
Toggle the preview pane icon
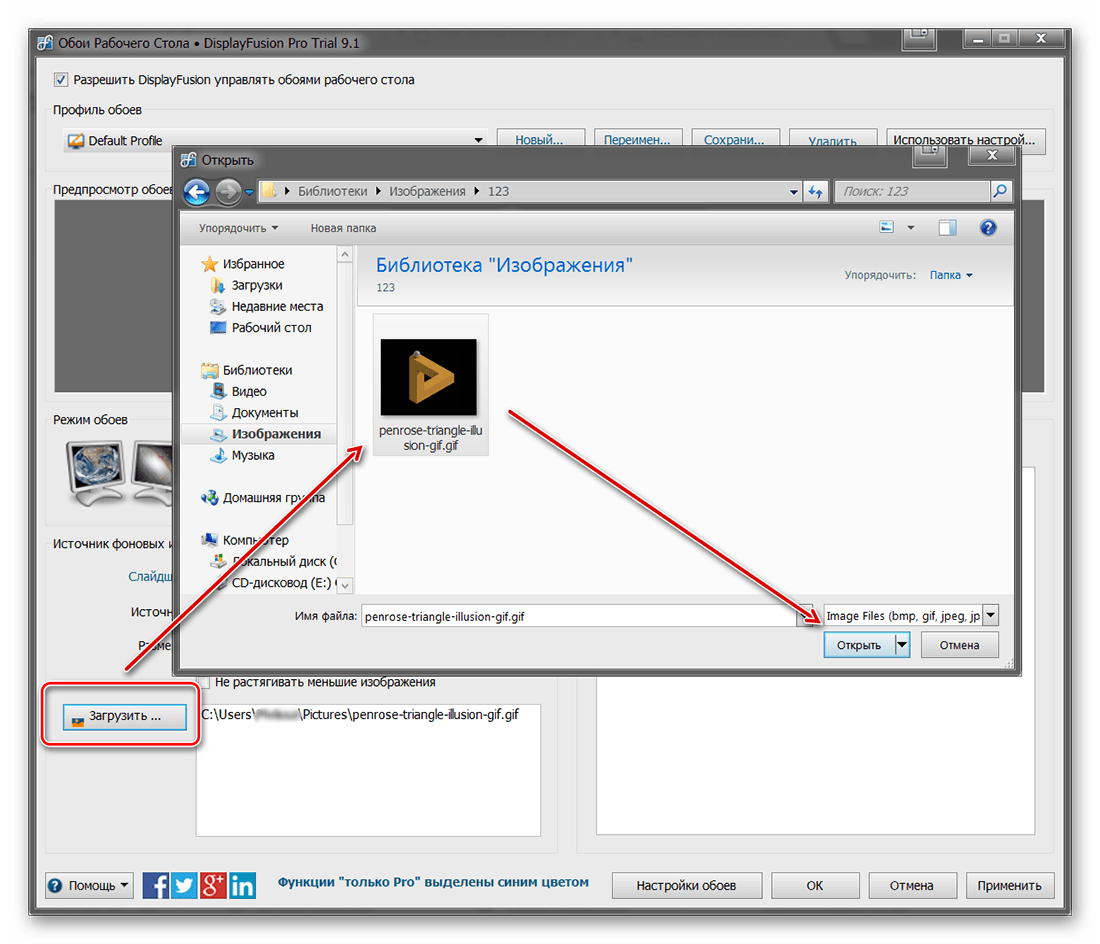947,228
